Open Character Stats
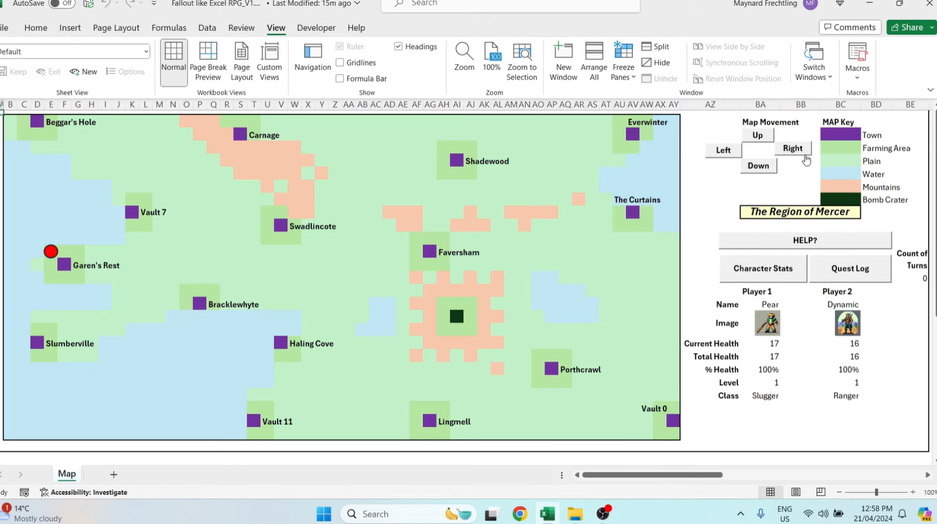The height and width of the screenshot is (524, 937). click(763, 268)
